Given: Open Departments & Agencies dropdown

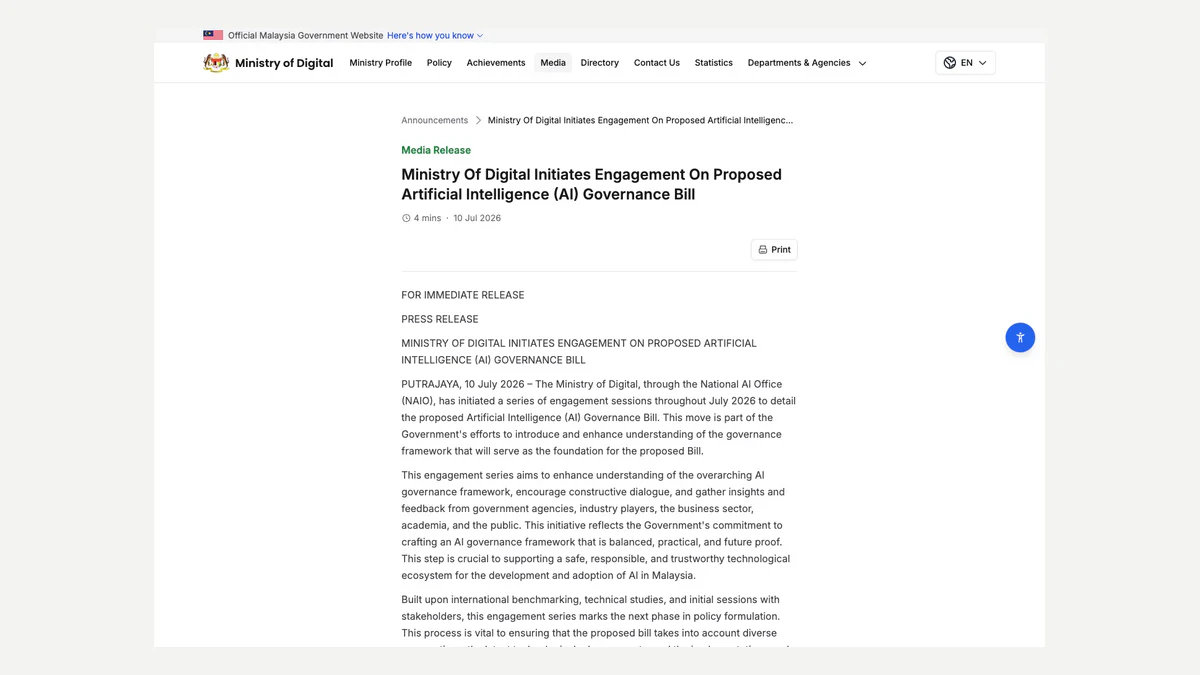Looking at the screenshot, I should point(807,63).
